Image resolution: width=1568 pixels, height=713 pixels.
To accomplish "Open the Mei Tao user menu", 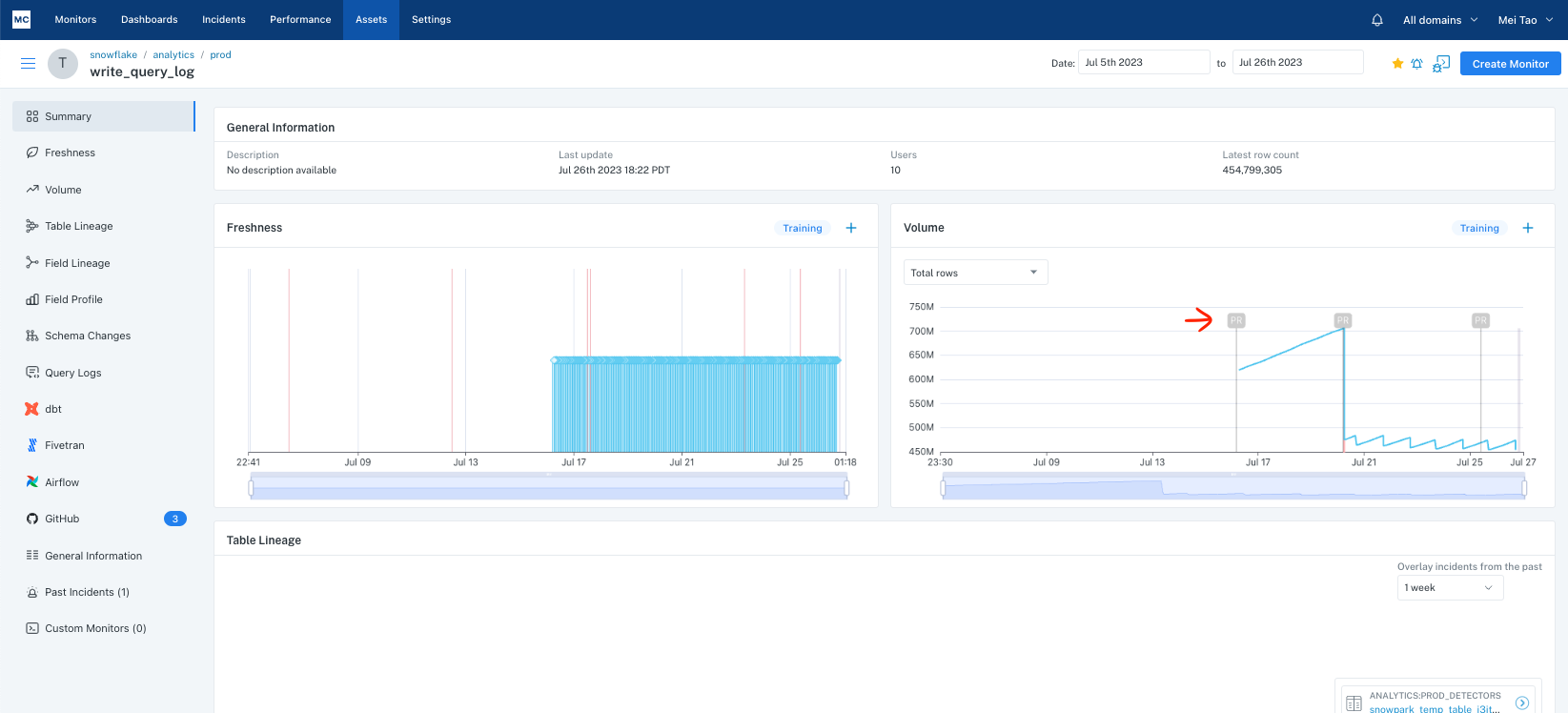I will (1525, 20).
